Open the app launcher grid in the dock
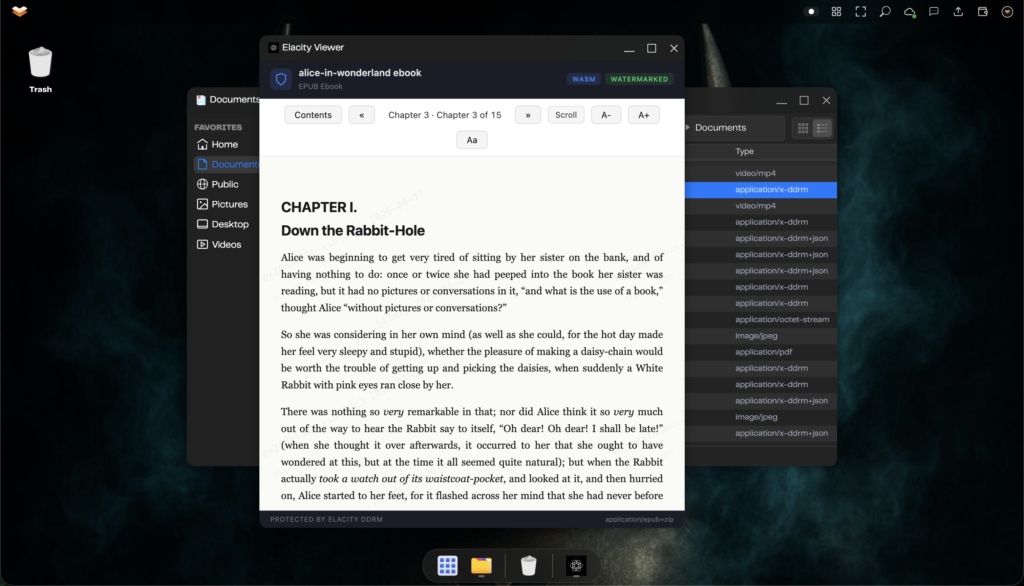 coord(448,566)
